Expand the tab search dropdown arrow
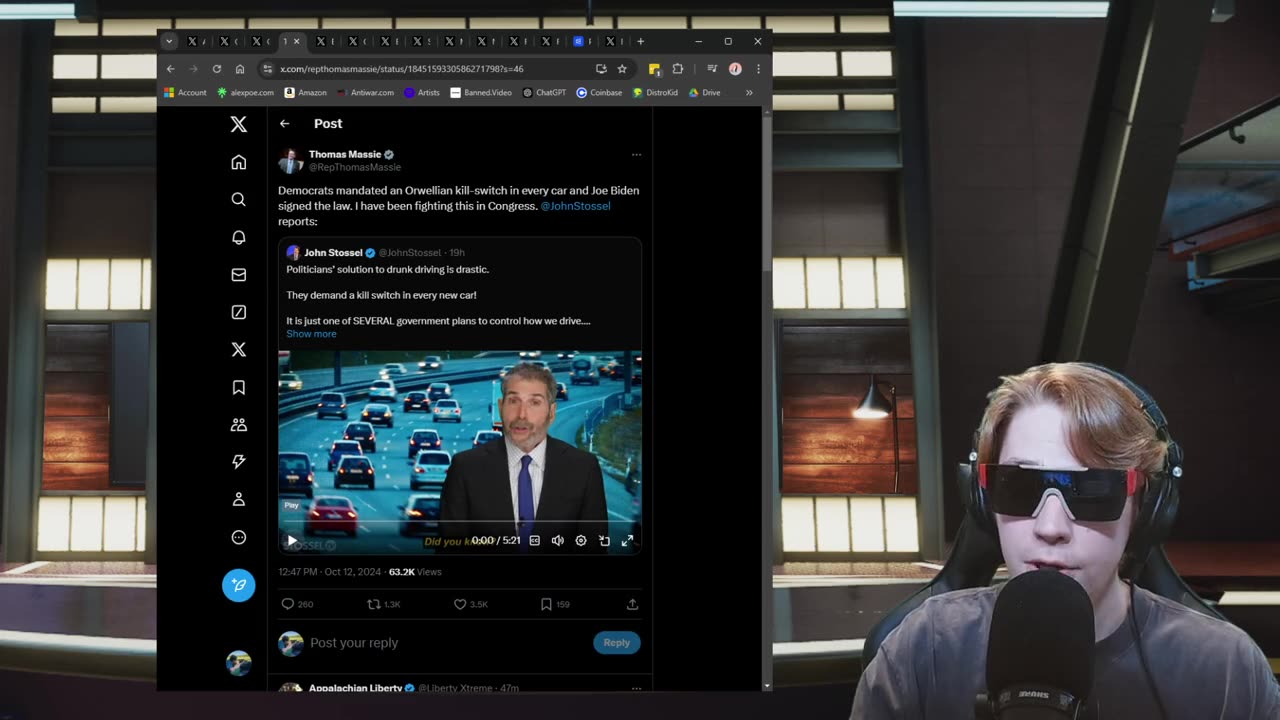1280x720 pixels. tap(169, 41)
